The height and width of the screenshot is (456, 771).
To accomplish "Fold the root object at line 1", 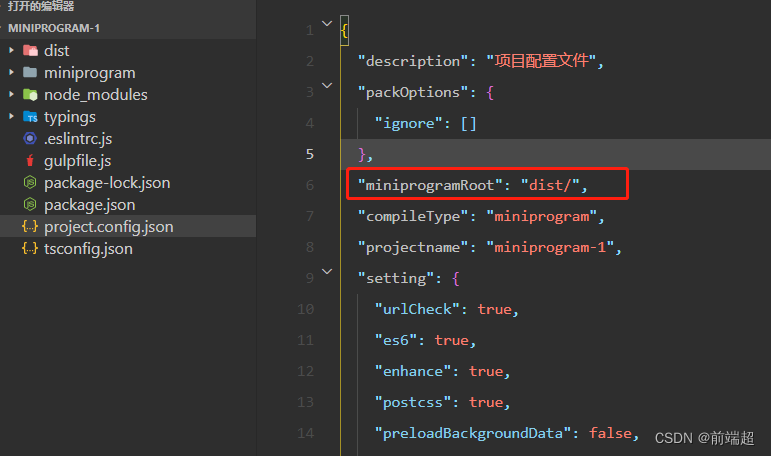I will [x=327, y=23].
